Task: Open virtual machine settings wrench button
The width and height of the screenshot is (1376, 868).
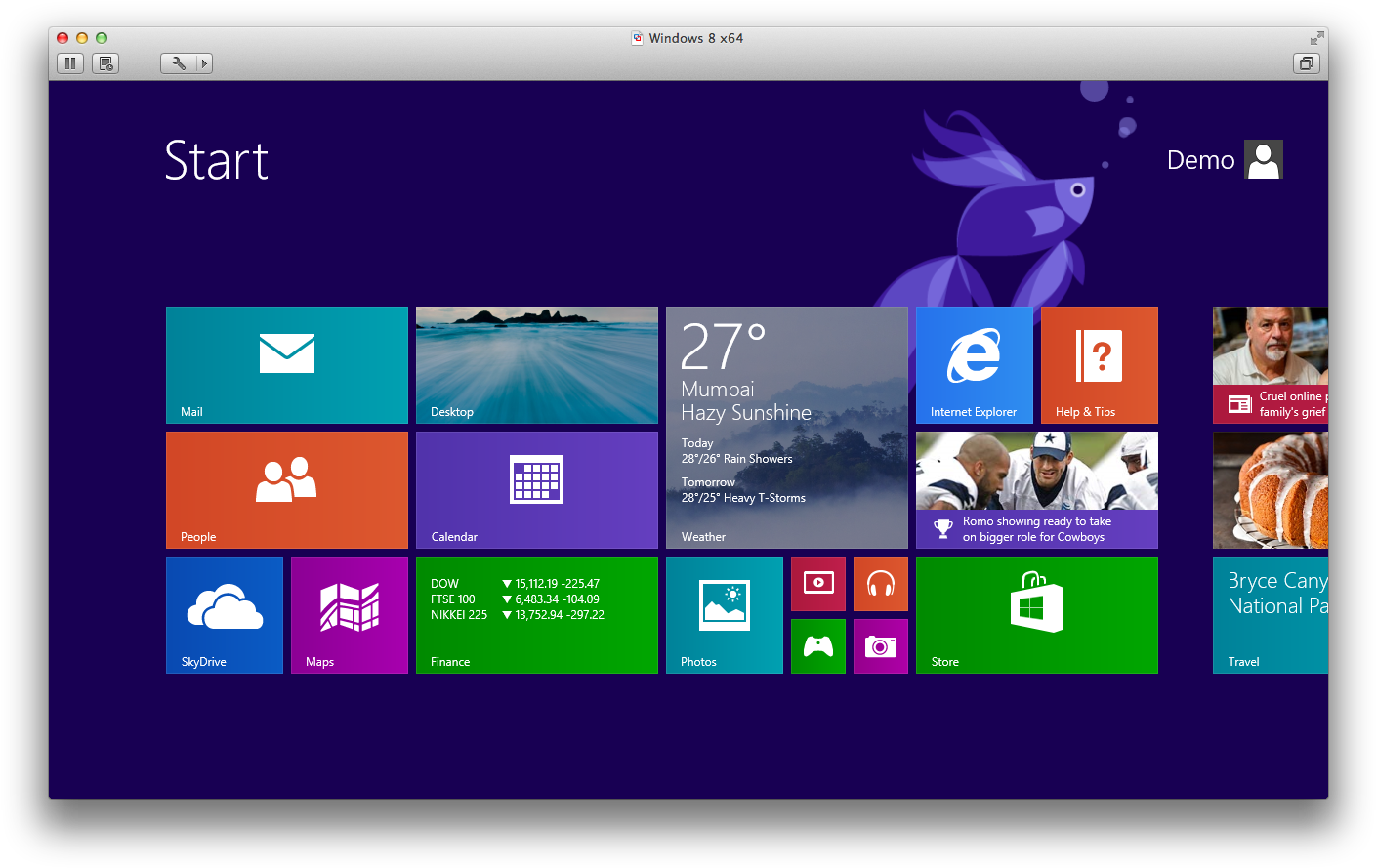Action: coord(178,63)
